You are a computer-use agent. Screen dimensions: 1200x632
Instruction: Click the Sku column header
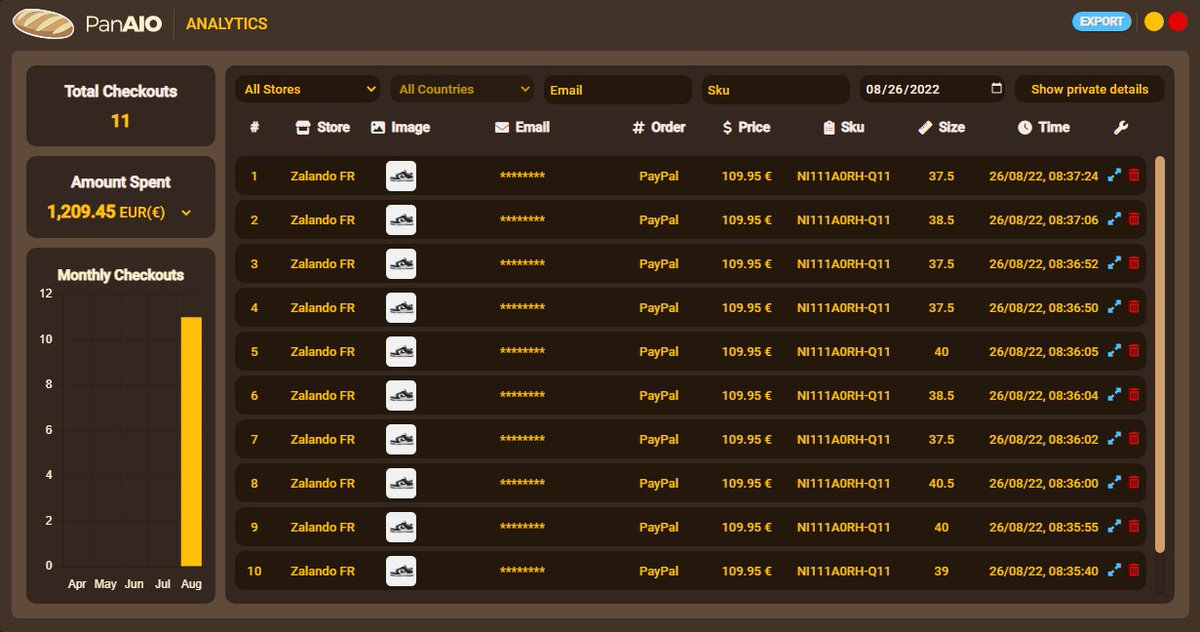[843, 127]
